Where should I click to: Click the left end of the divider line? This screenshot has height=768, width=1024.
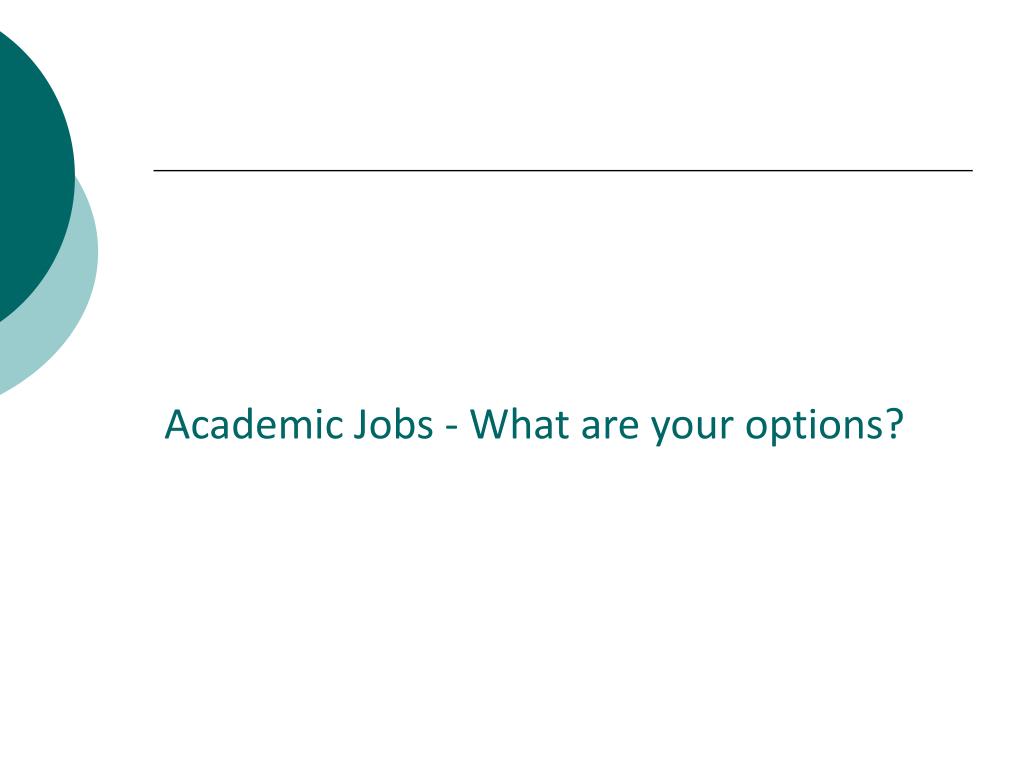point(155,170)
